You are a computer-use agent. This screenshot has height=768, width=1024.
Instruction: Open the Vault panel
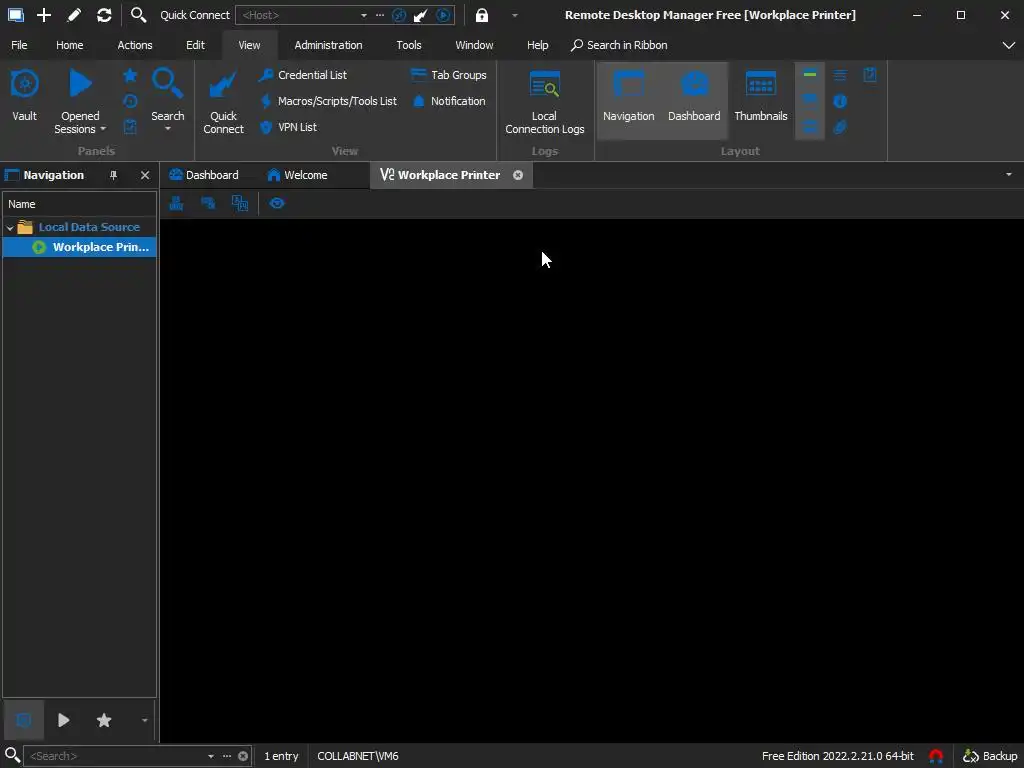pyautogui.click(x=25, y=95)
